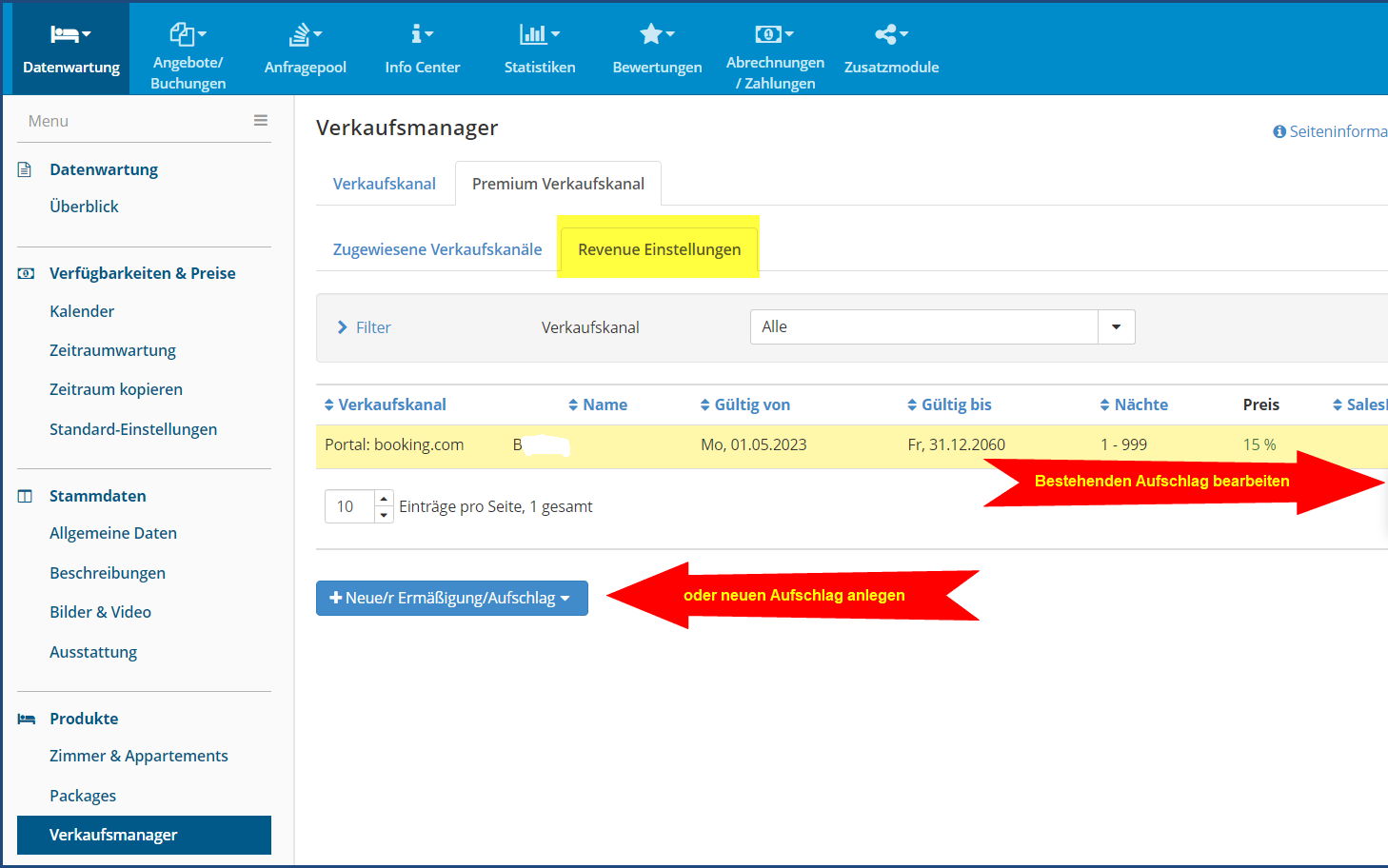Sort by Gültig von column arrows

coord(704,404)
